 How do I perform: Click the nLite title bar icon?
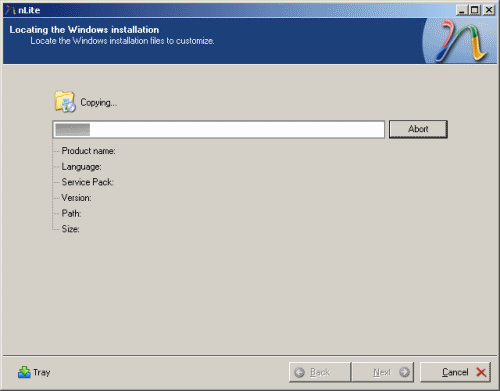coord(10,10)
